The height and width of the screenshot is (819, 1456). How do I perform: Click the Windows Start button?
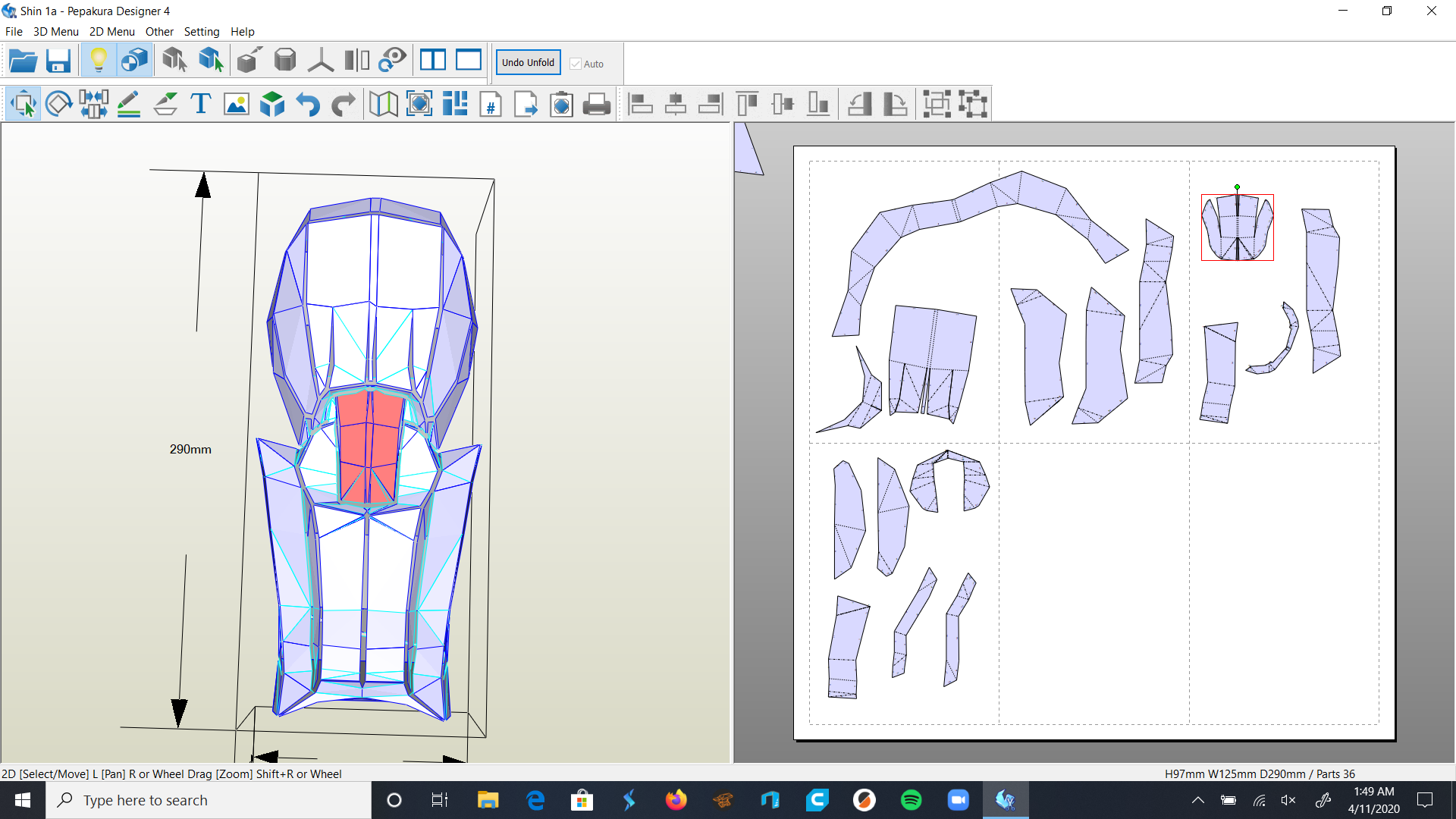(23, 800)
